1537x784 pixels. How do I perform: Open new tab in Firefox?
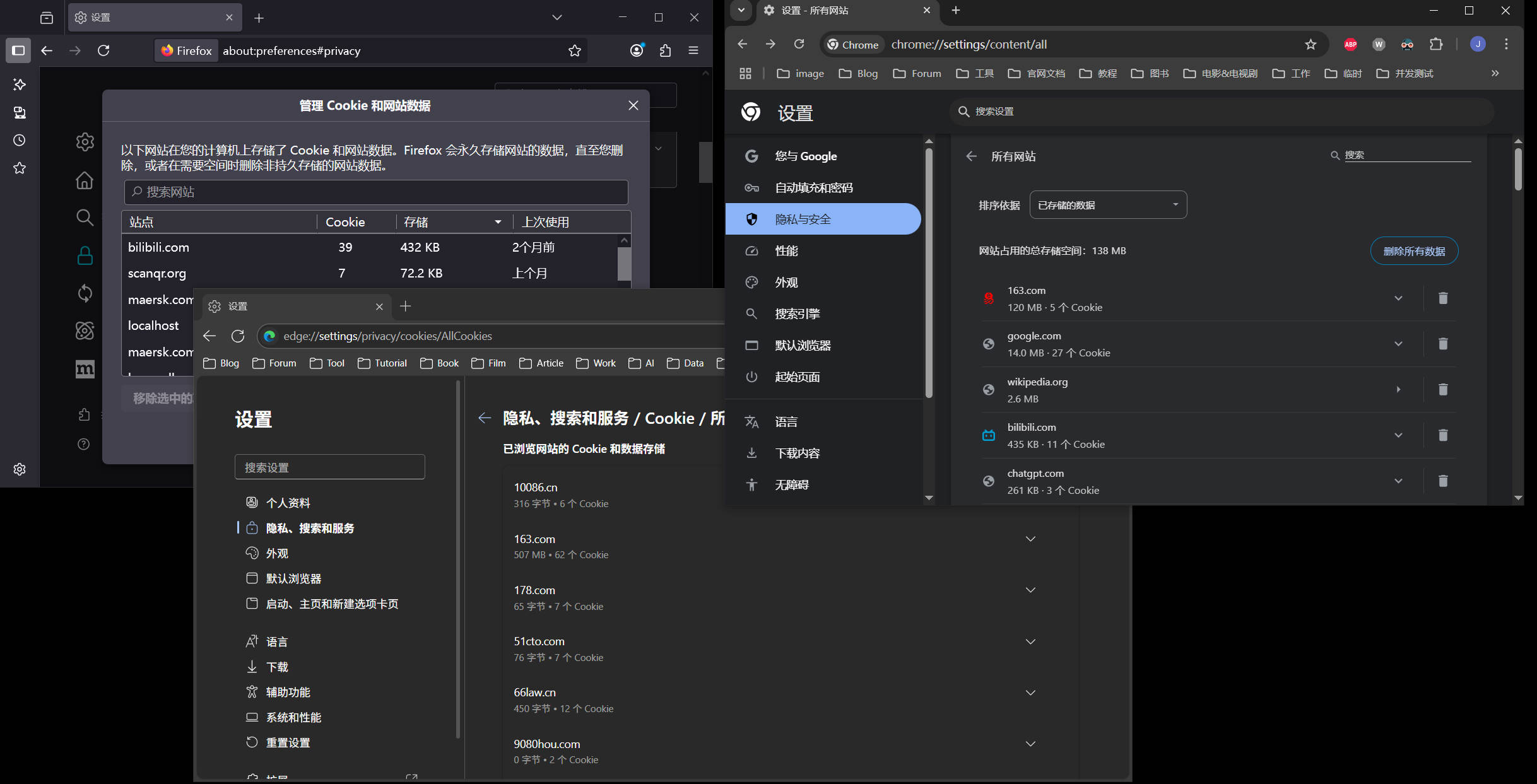[x=259, y=18]
